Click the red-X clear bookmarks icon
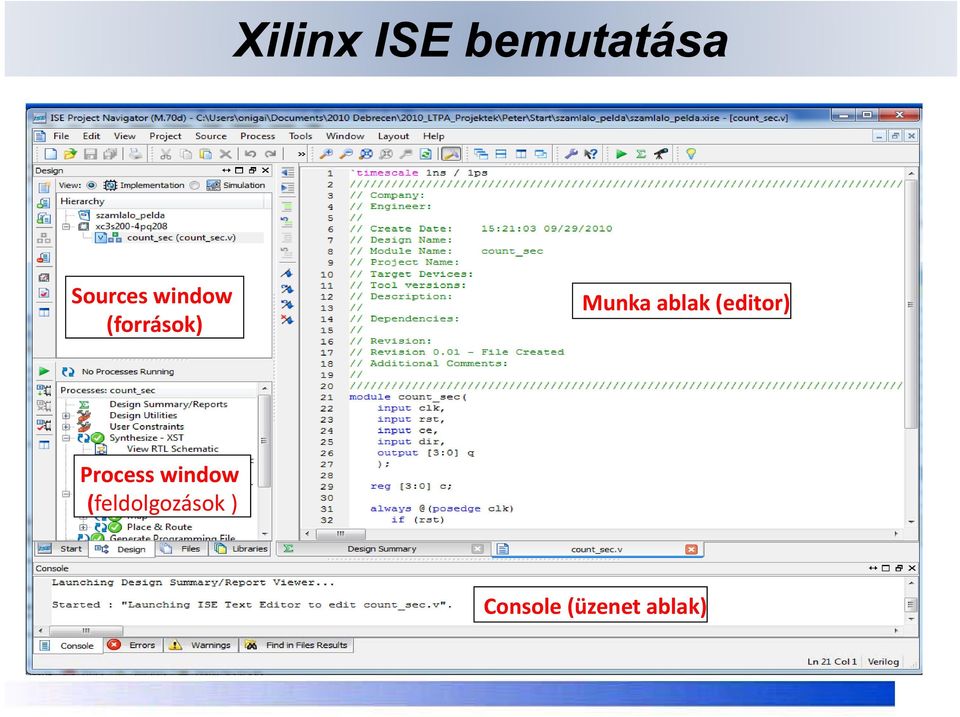Image resolution: width=960 pixels, height=717 pixels. pos(287,319)
